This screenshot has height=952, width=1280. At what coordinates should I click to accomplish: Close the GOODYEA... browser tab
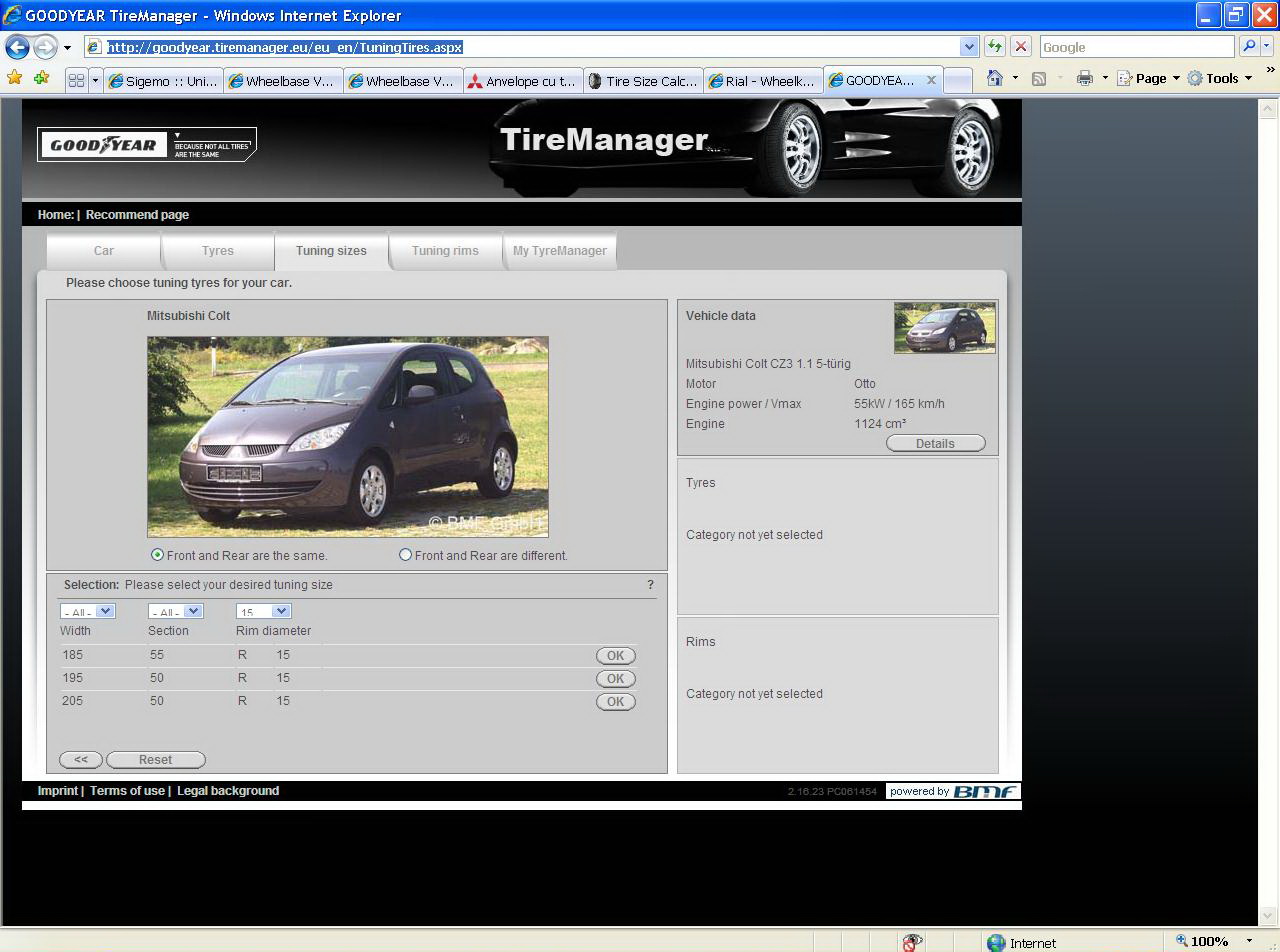pyautogui.click(x=931, y=80)
